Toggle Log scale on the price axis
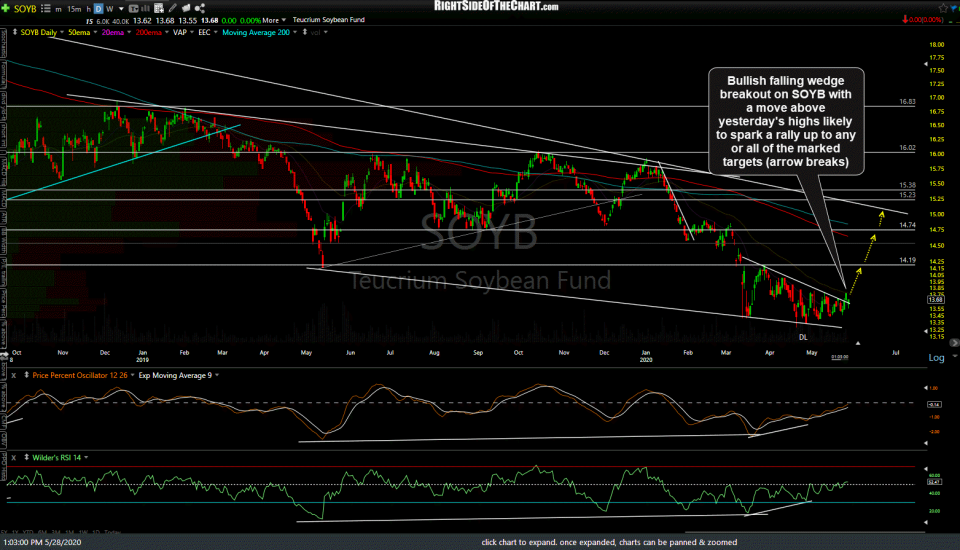This screenshot has height=550, width=960. 936,358
